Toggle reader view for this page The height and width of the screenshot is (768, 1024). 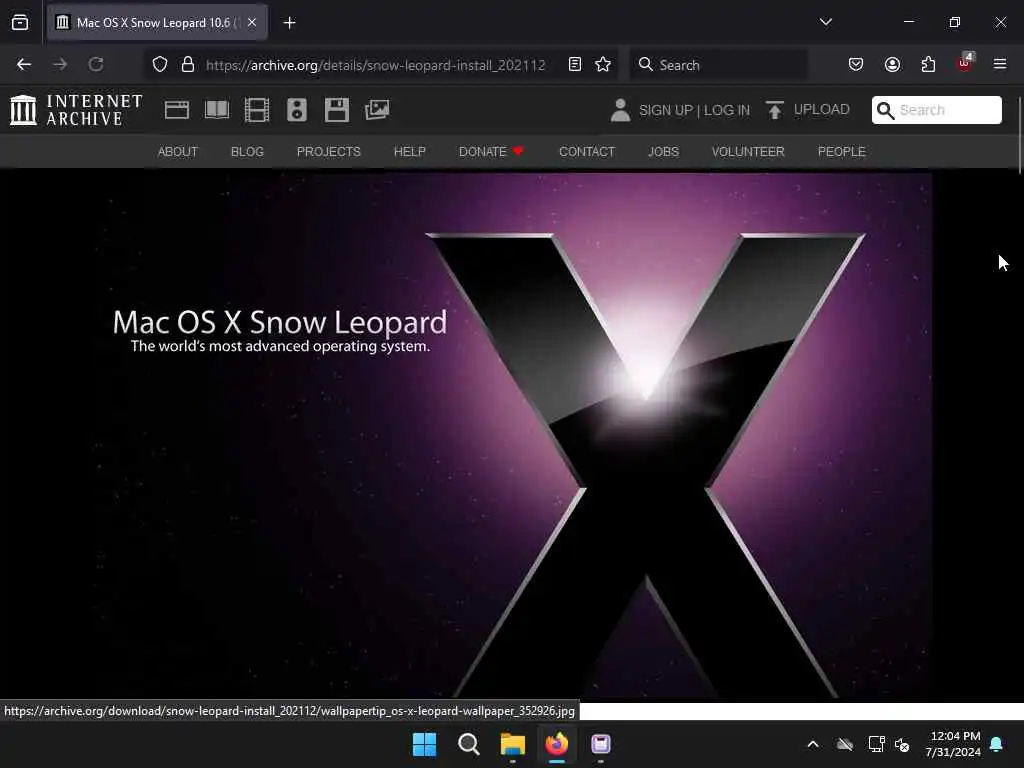[x=575, y=64]
